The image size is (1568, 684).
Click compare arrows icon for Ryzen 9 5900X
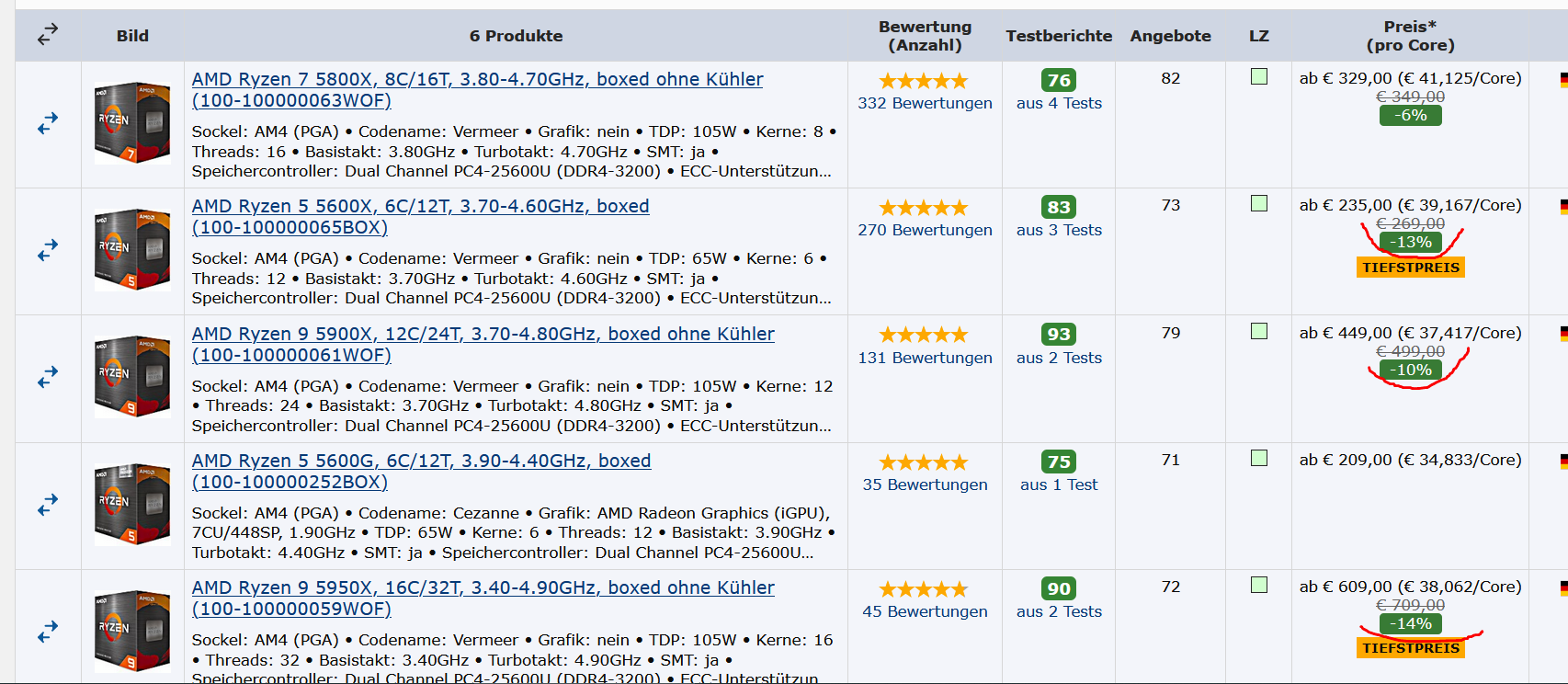click(x=48, y=376)
